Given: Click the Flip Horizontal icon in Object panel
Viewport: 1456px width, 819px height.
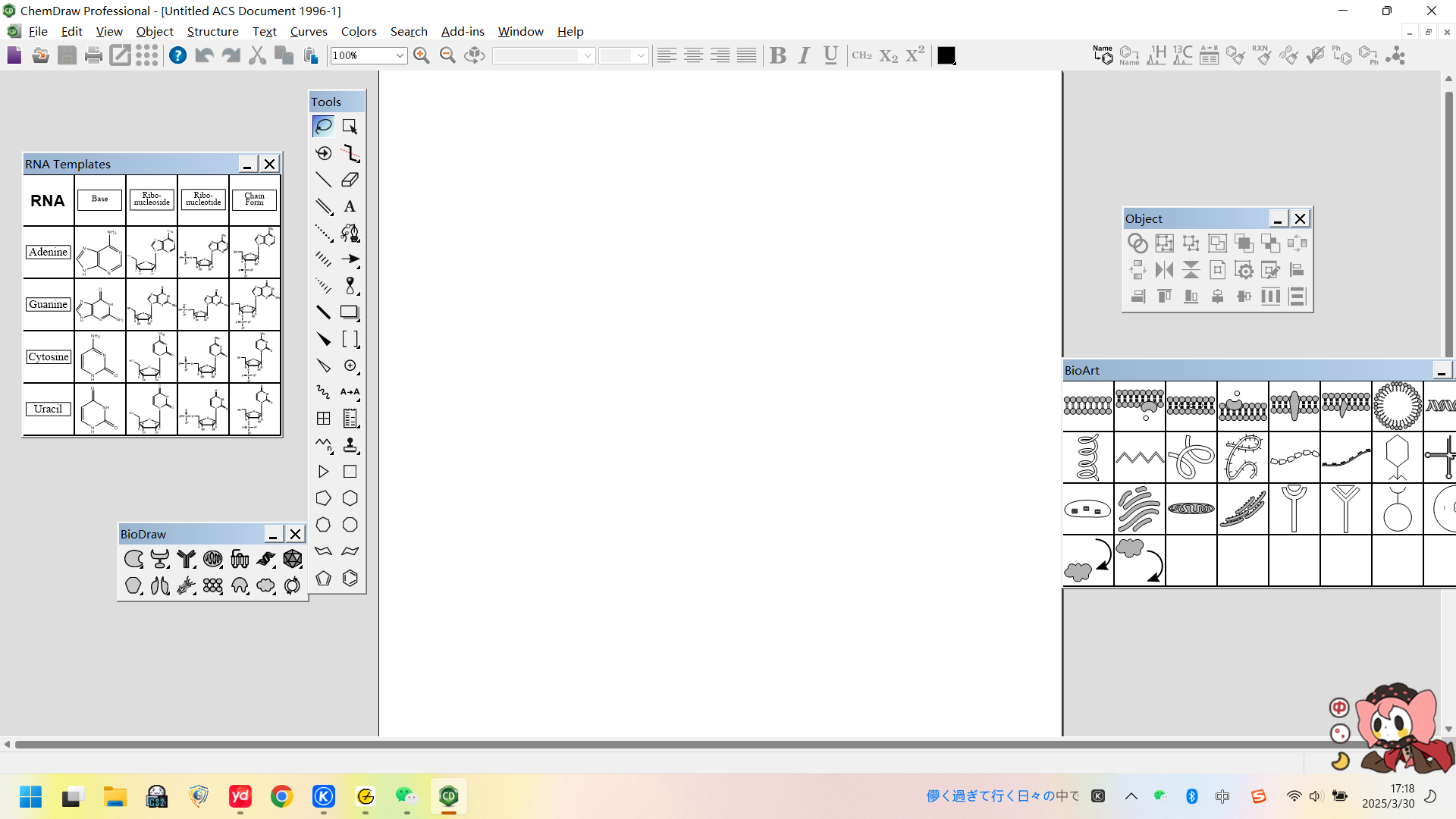Looking at the screenshot, I should [x=1164, y=270].
